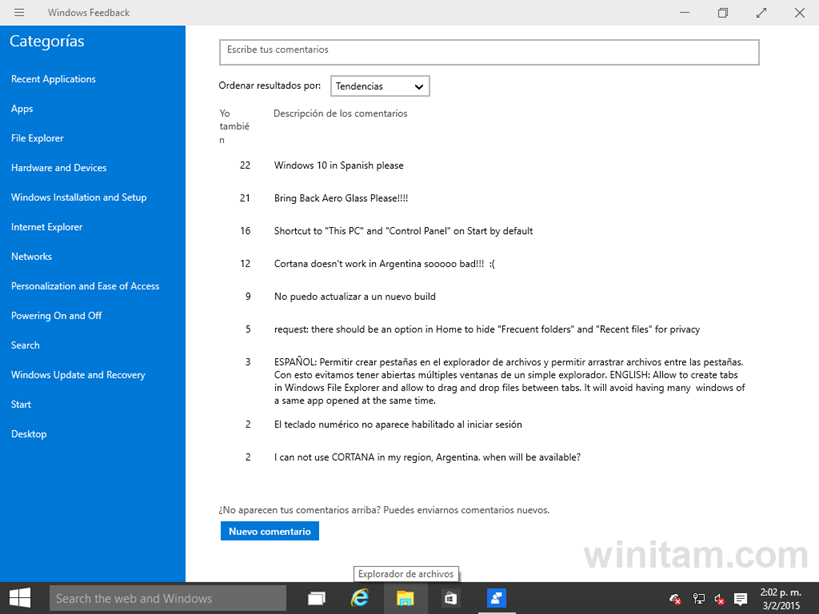Click the Nuevo comentario button
This screenshot has width=819, height=614.
point(269,531)
